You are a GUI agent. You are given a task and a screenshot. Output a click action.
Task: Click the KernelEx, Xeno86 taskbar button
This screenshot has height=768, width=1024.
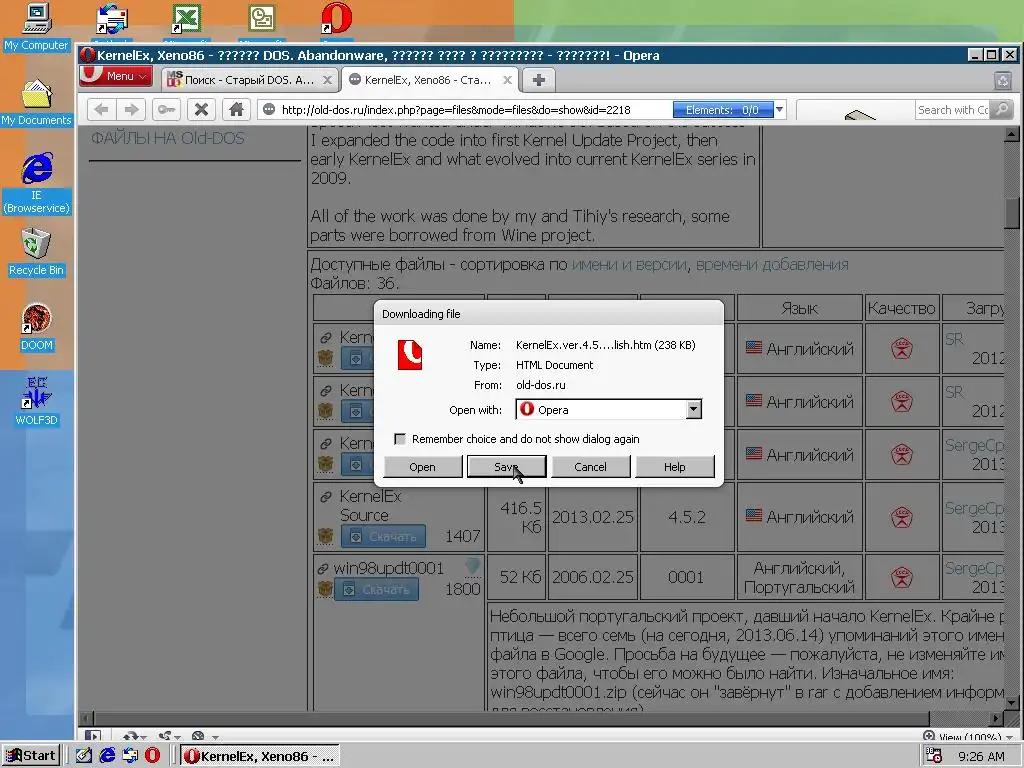[x=260, y=756]
